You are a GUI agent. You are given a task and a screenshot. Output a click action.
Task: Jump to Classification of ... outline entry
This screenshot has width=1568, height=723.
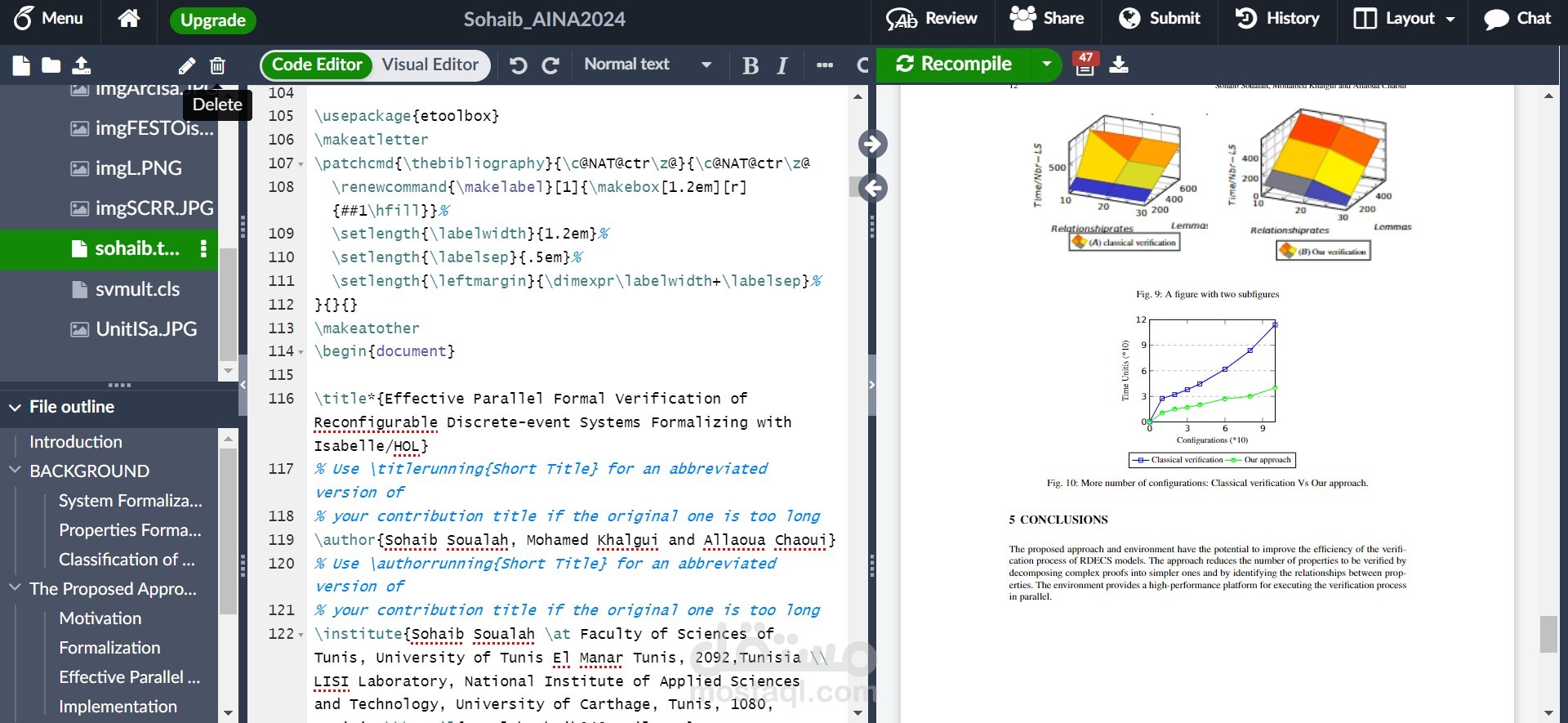(127, 560)
